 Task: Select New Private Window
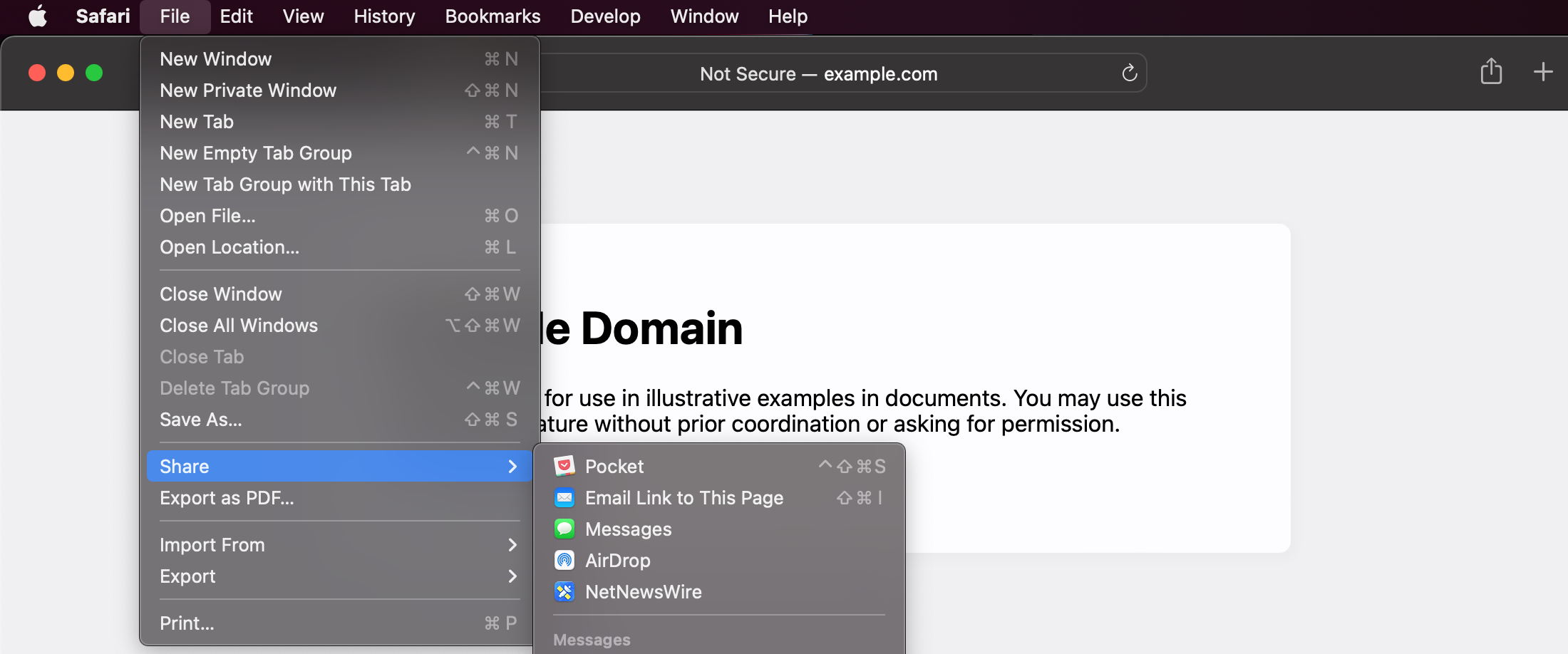pyautogui.click(x=339, y=90)
